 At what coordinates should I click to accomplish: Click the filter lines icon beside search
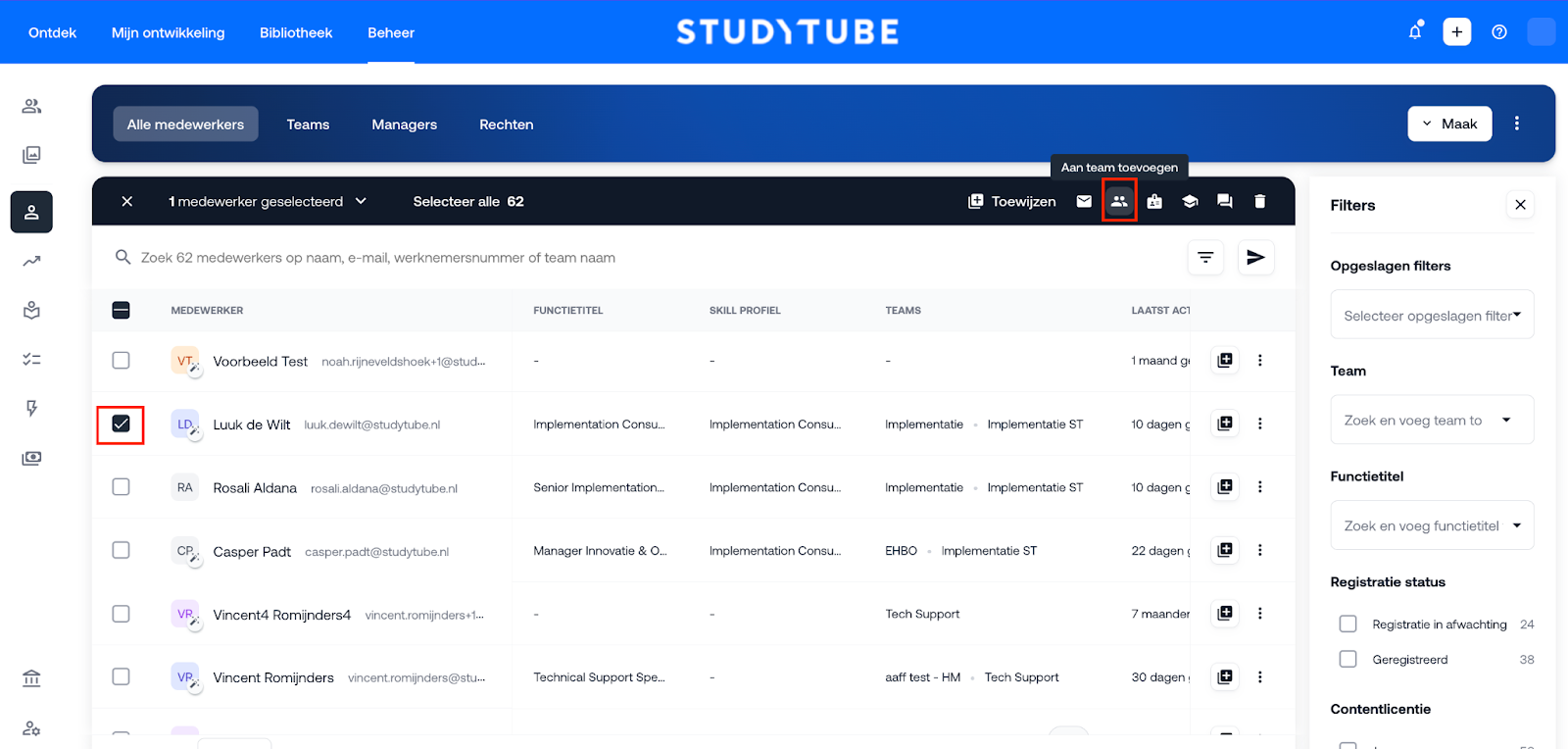click(1205, 258)
